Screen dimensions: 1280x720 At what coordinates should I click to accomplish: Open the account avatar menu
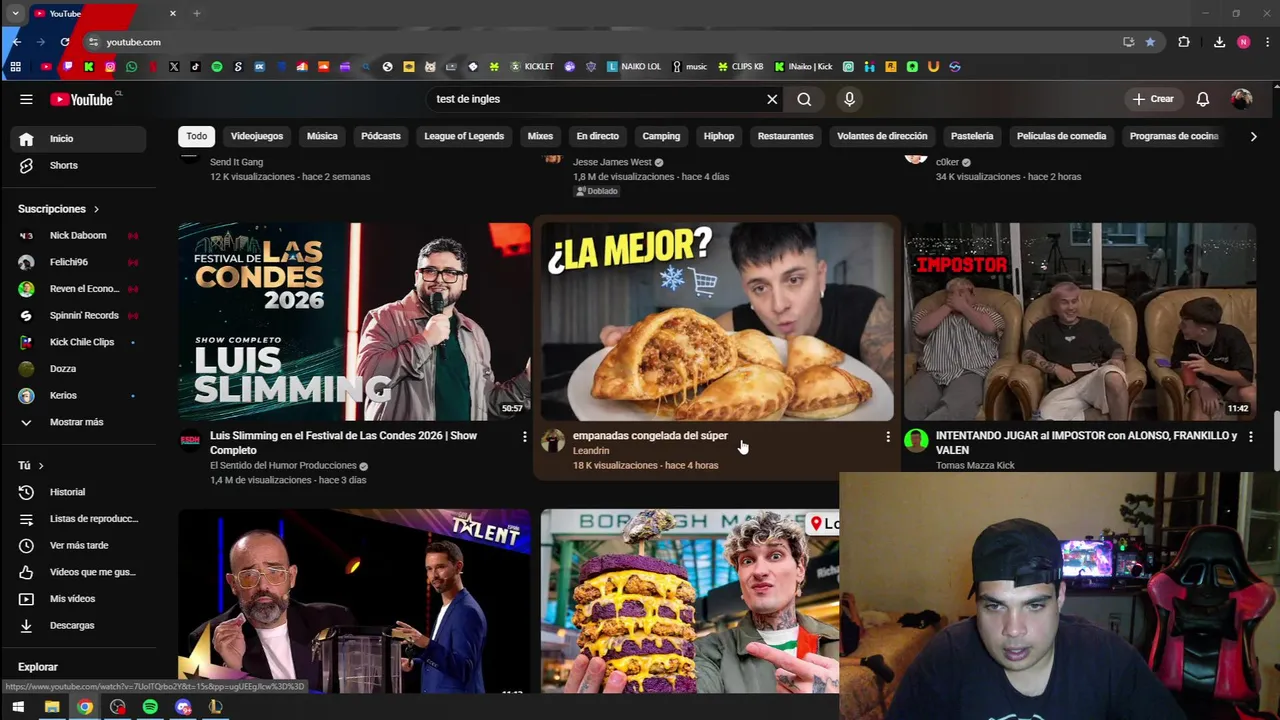click(1242, 99)
